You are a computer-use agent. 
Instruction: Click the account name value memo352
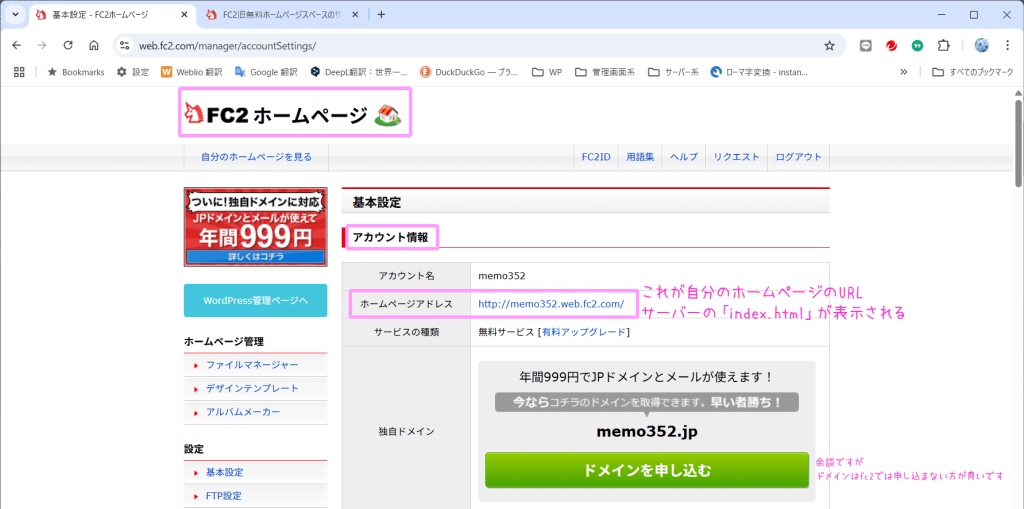(502, 276)
